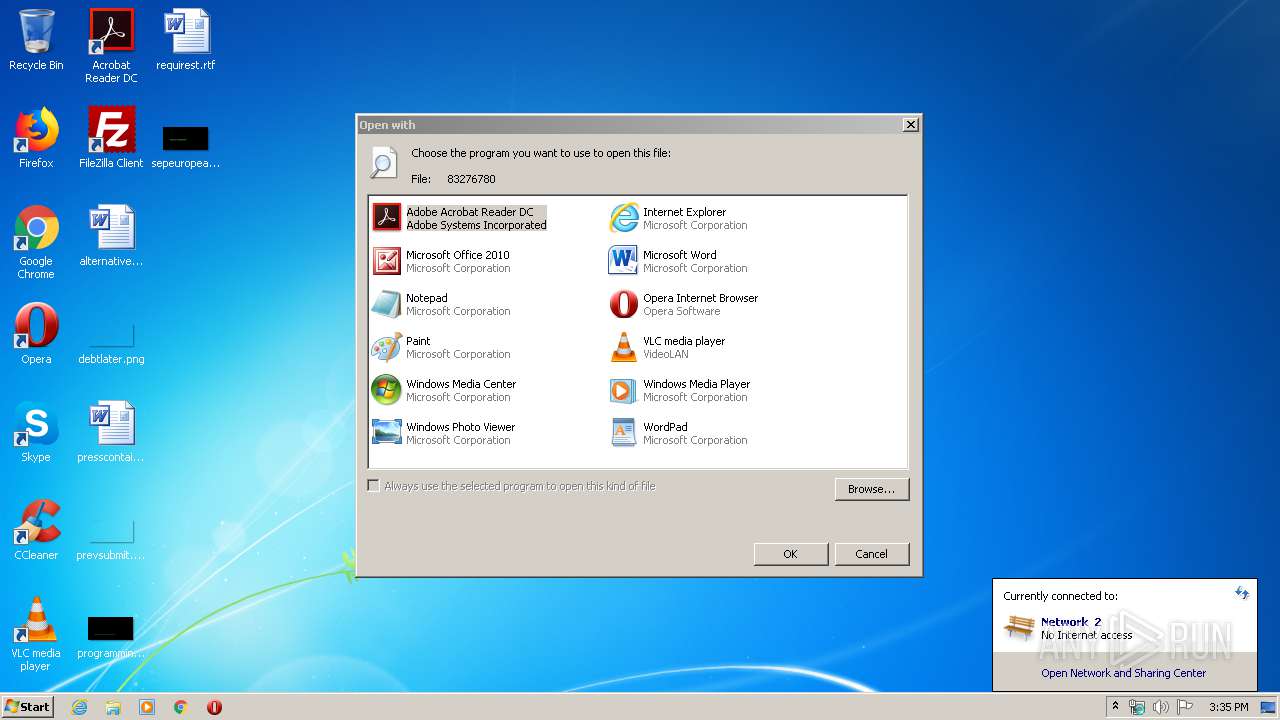Open Acrobat Reader DC desktop shortcut
Image resolution: width=1280 pixels, height=720 pixels.
[111, 46]
